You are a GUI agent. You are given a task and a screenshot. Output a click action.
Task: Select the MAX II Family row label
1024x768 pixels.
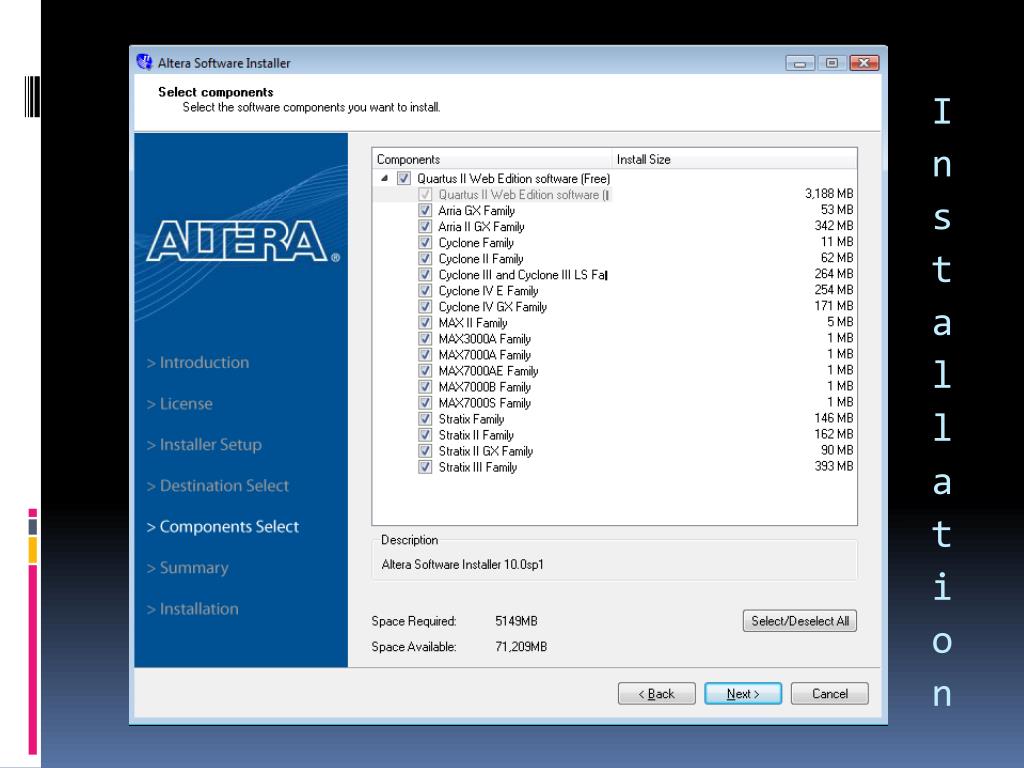coord(473,323)
